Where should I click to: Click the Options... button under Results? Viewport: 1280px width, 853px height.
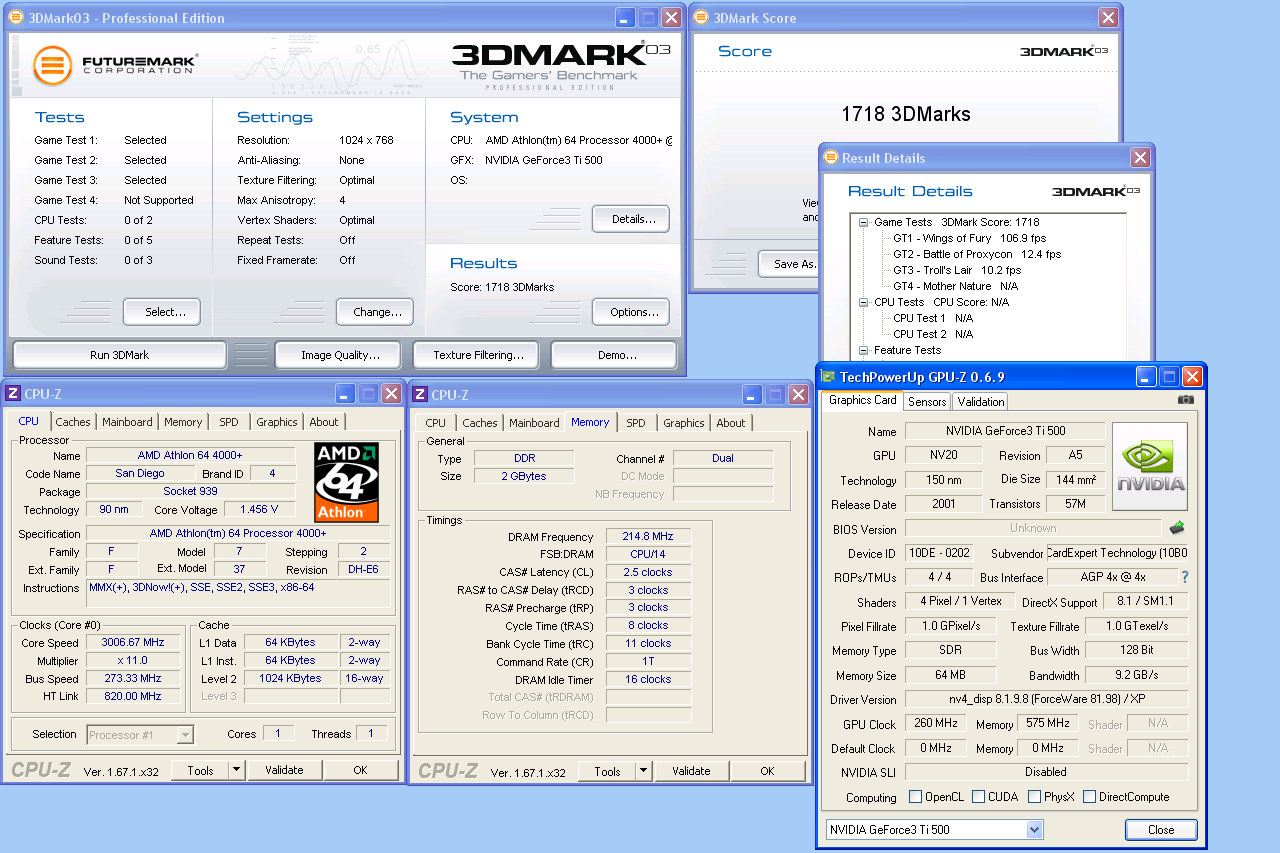coord(631,312)
